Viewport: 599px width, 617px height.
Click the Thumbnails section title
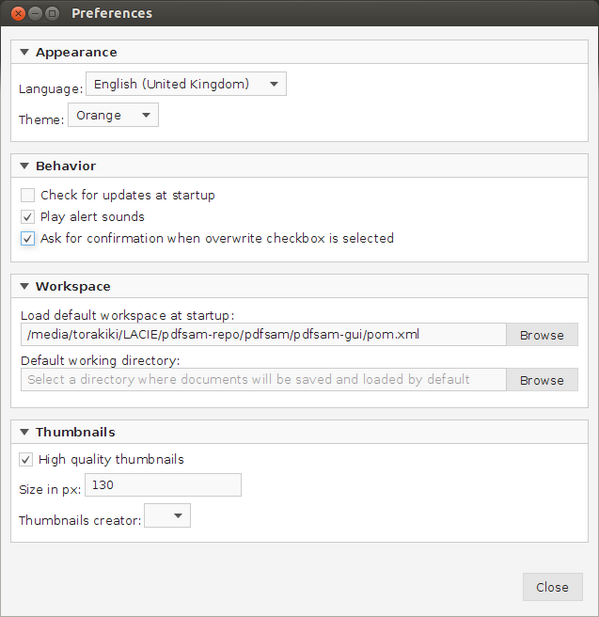76,432
